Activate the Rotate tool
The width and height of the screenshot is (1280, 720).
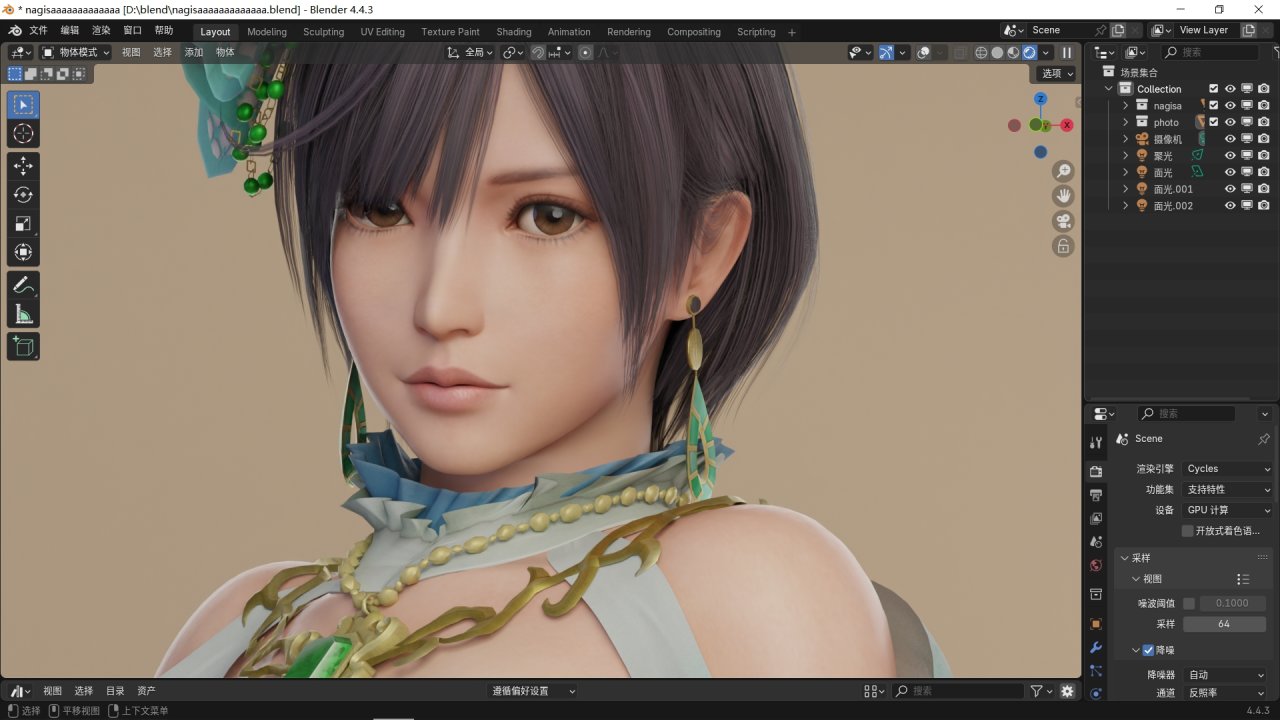[23, 195]
